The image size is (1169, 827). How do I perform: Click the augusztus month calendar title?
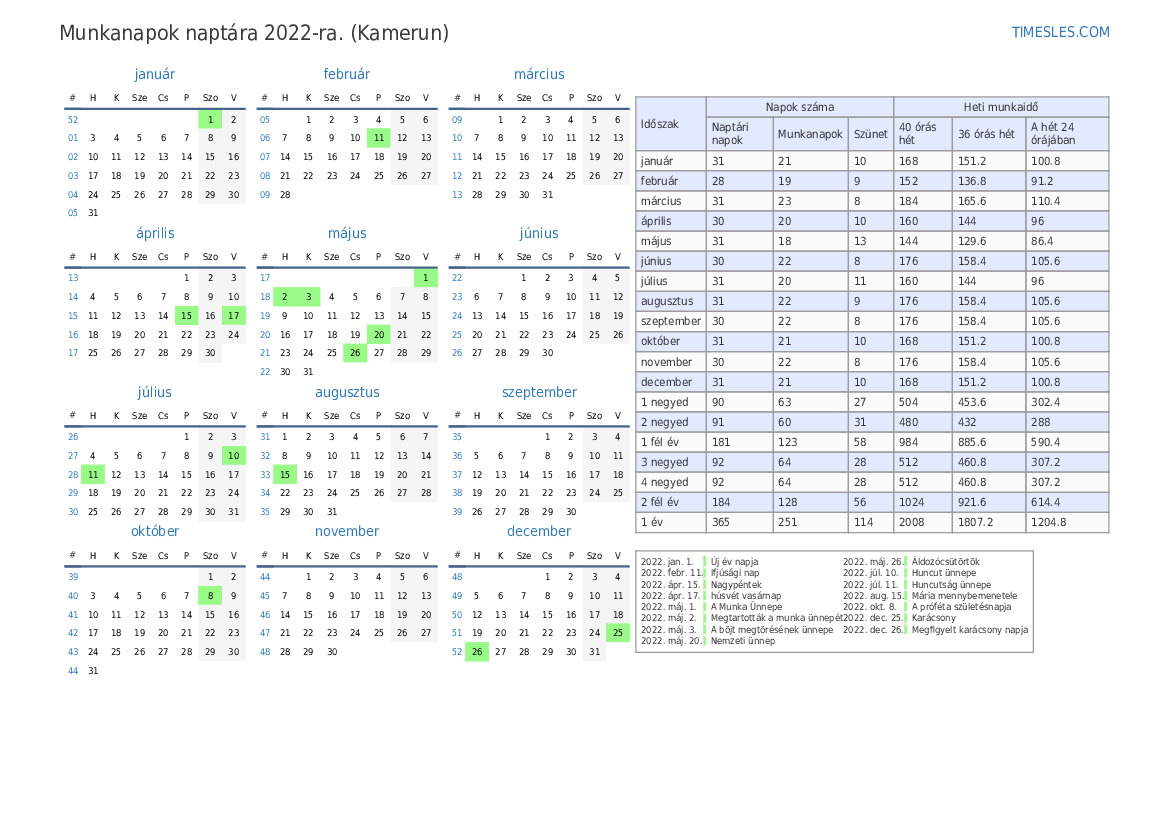346,392
